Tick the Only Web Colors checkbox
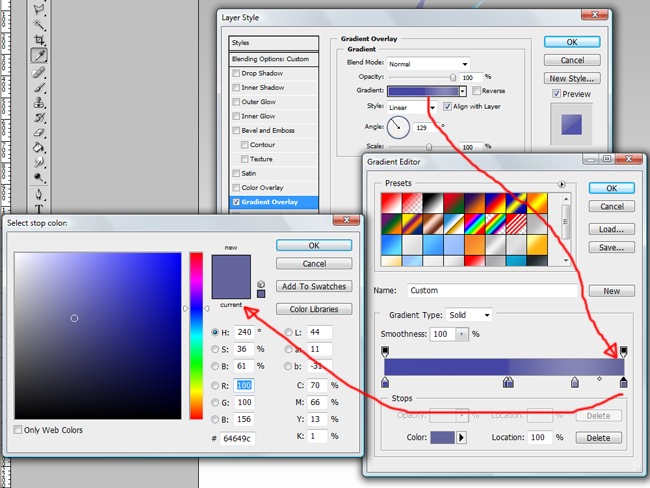 (x=19, y=430)
